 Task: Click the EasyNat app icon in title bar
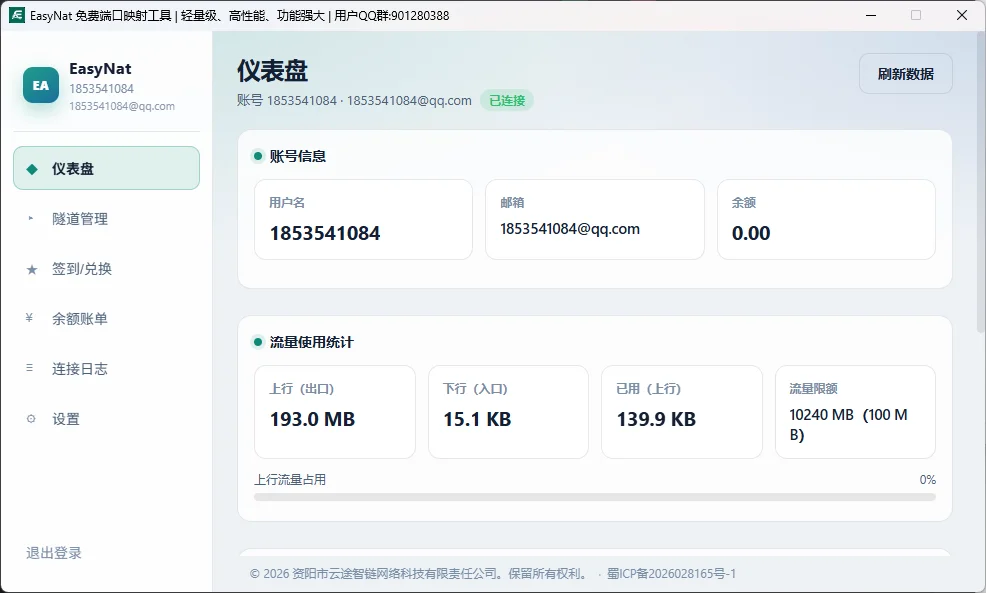click(16, 15)
